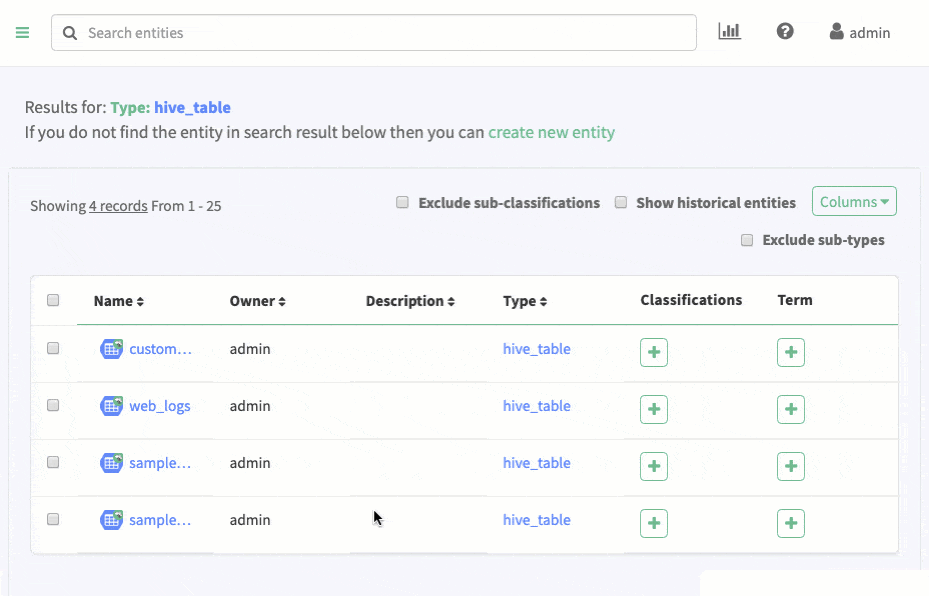Screen dimensions: 929x596
Task: Open the admin user menu
Action: tap(859, 33)
